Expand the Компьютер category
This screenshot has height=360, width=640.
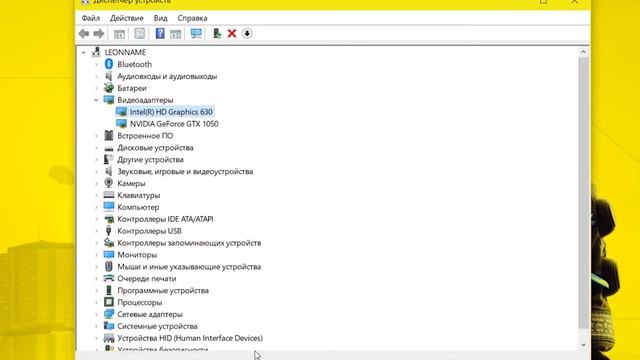[96, 207]
